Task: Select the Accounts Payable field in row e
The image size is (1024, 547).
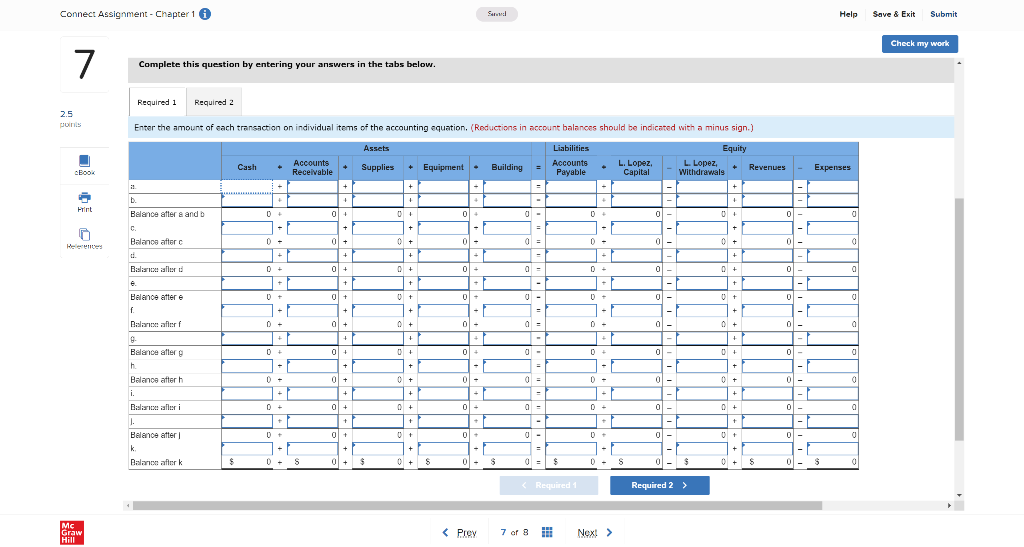Action: [571, 283]
